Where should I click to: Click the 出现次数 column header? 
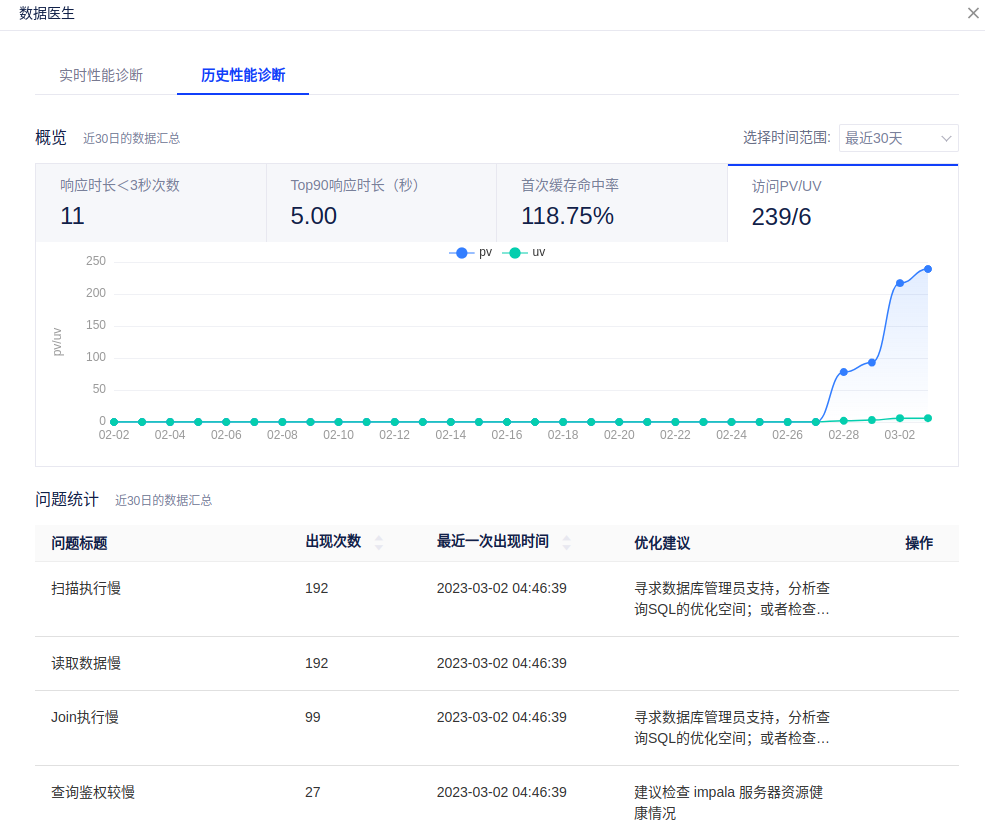(x=333, y=542)
